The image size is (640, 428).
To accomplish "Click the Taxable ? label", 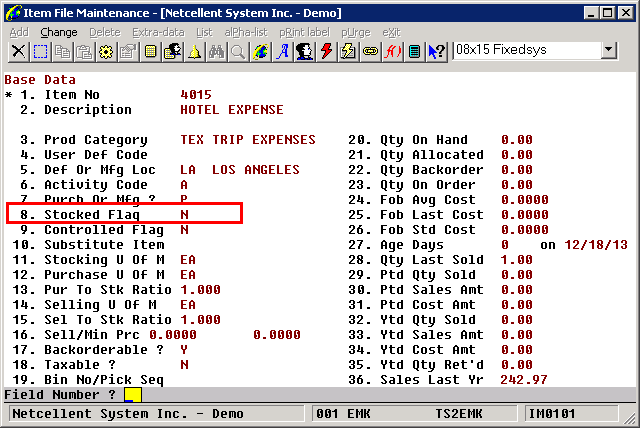I will click(x=80, y=365).
